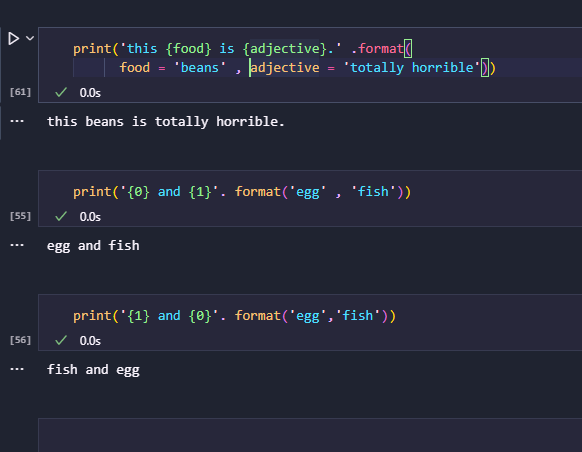
Task: Click success checkmark of cell 61
Action: click(61, 92)
